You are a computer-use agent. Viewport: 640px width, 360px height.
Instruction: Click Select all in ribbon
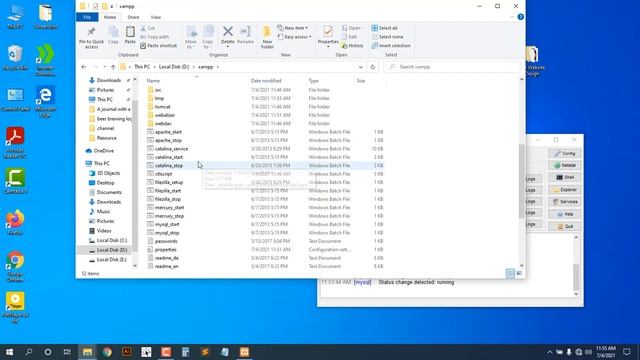[x=384, y=28]
